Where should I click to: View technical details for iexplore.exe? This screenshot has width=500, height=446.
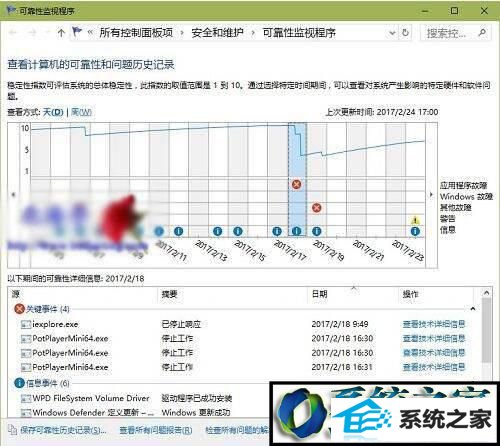(434, 324)
